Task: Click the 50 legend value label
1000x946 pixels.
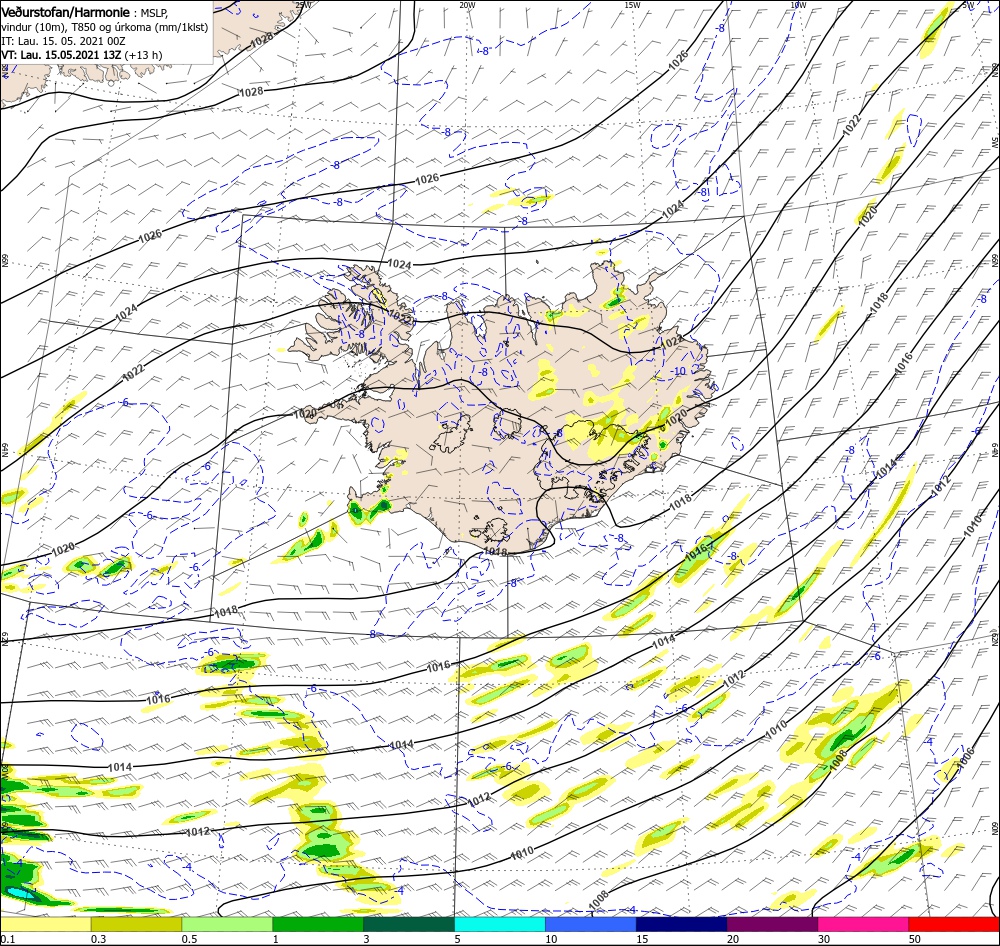Action: tap(915, 939)
